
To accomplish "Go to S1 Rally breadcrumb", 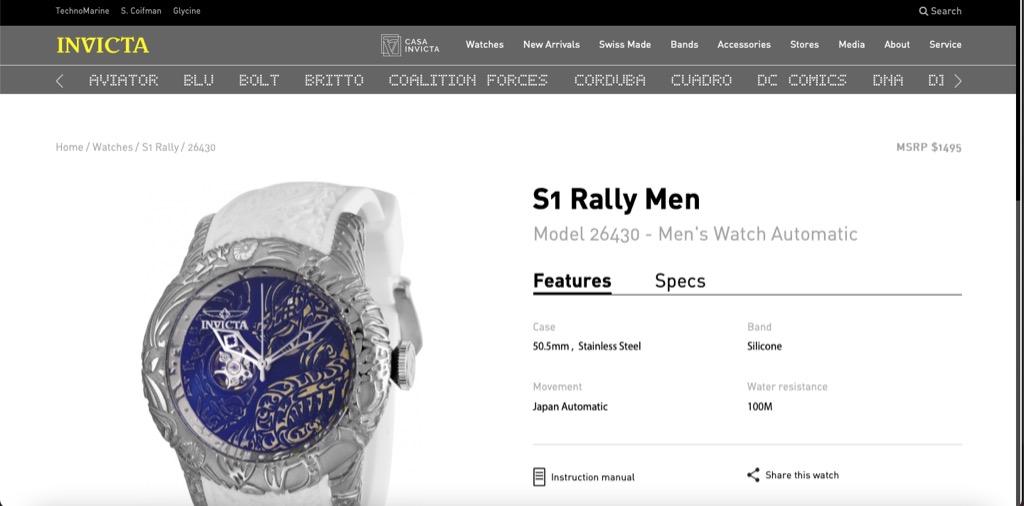I will coord(160,147).
